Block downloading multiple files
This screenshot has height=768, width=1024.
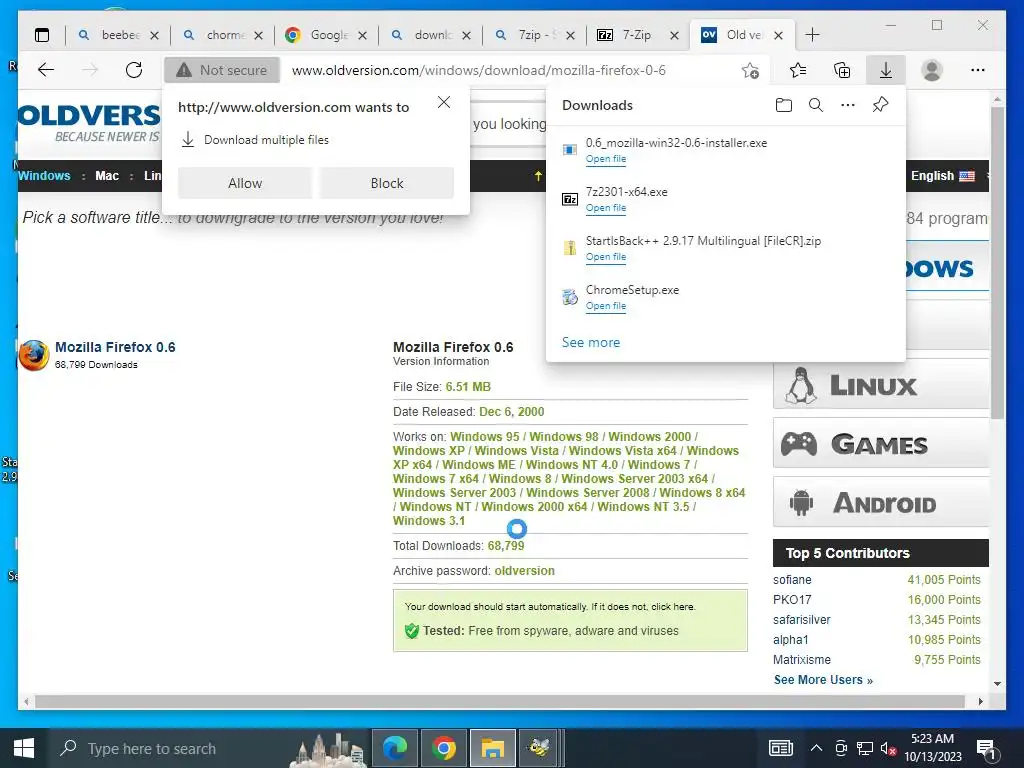(x=387, y=183)
